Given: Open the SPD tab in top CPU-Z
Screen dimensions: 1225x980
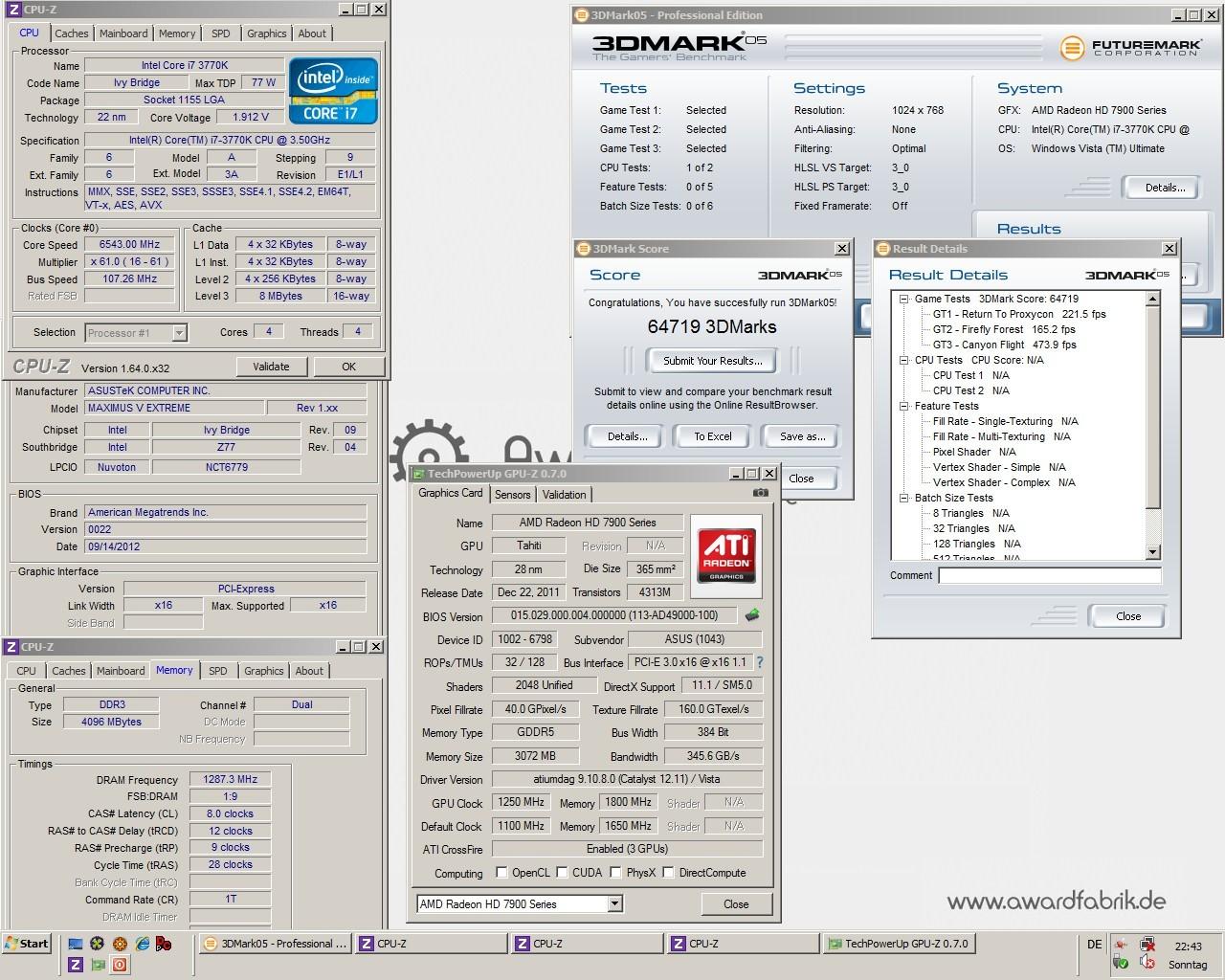Looking at the screenshot, I should (x=221, y=33).
